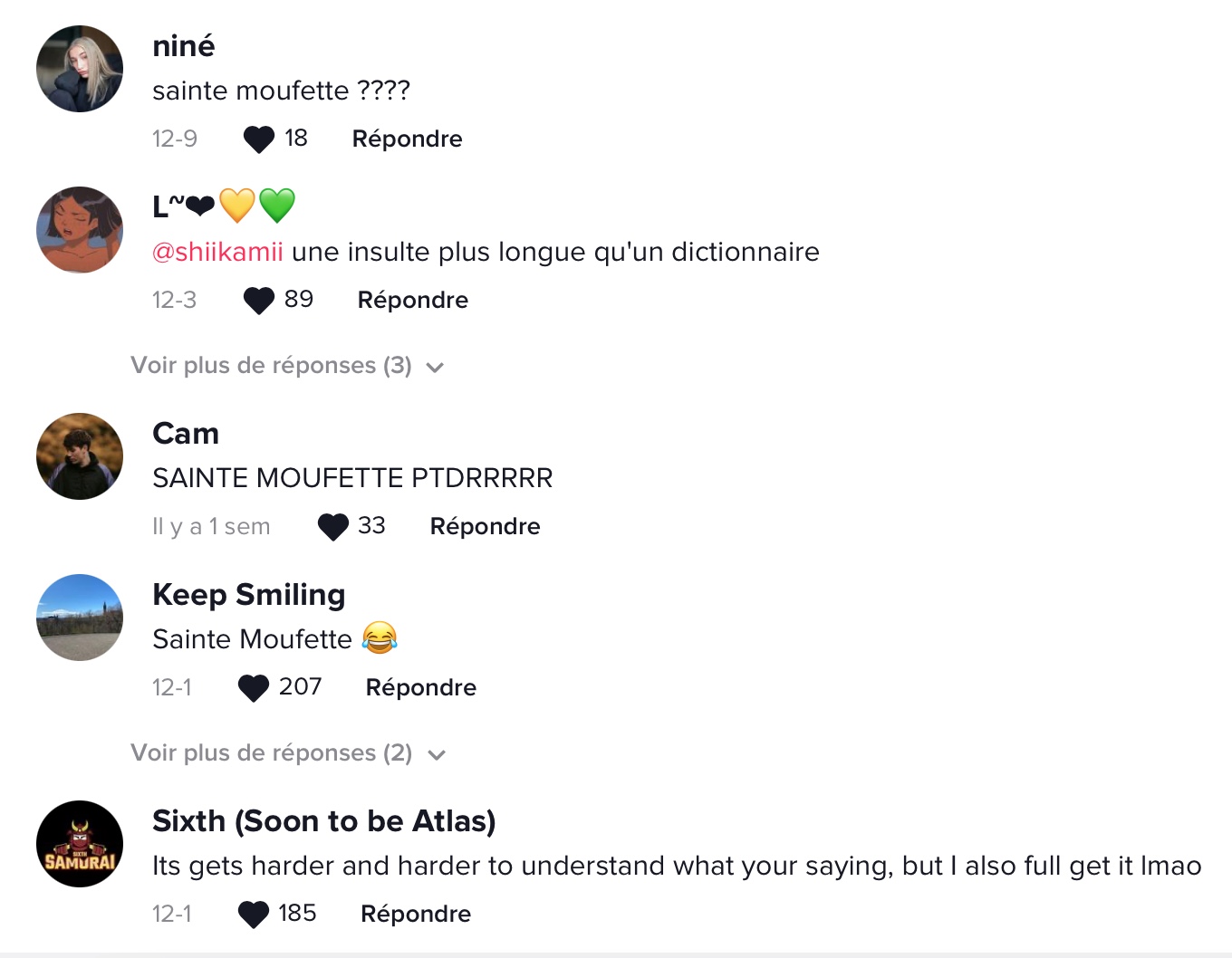Click chevron next to three more replies
This screenshot has height=958, width=1232.
click(435, 368)
